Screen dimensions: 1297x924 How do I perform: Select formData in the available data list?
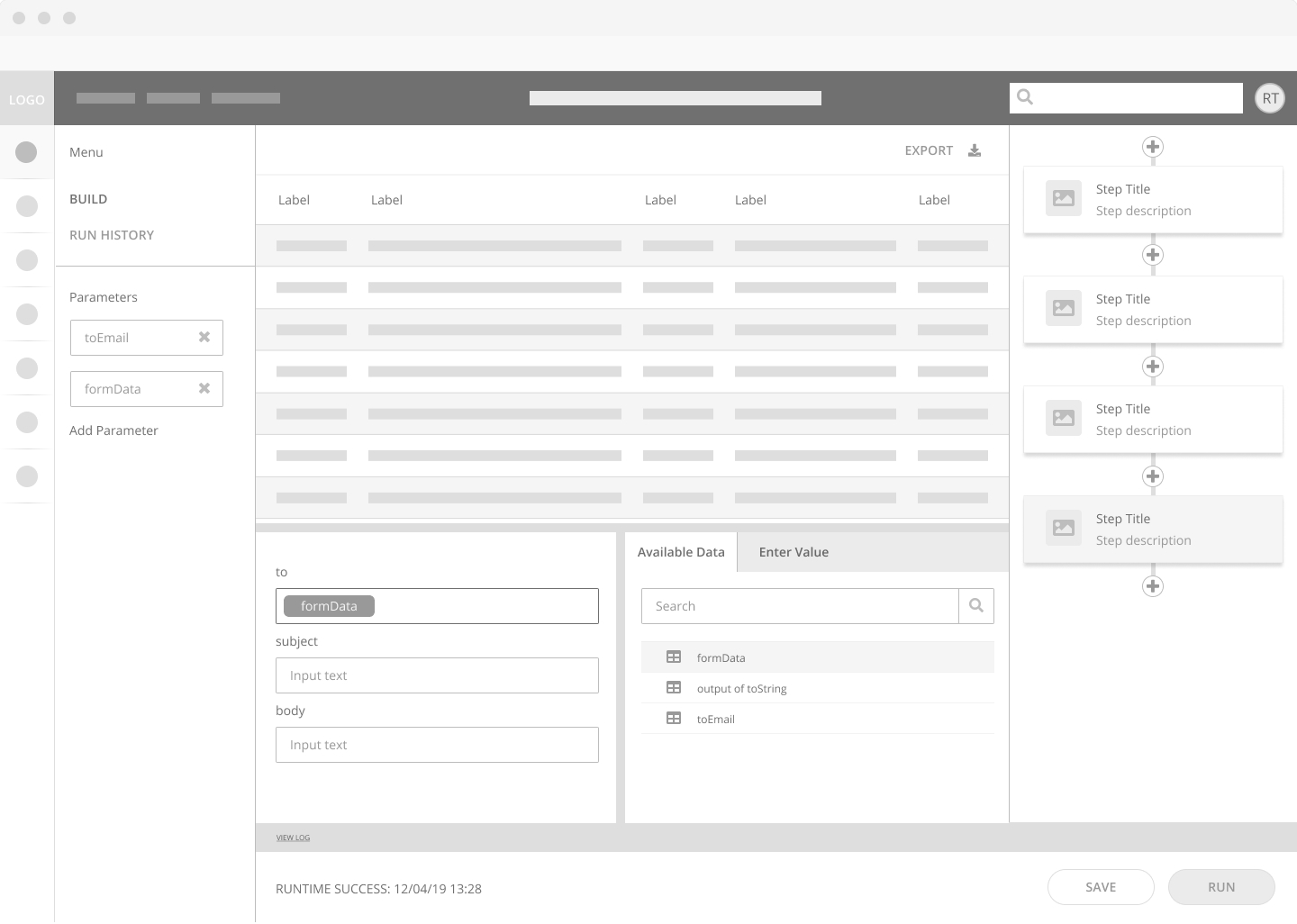(x=818, y=657)
